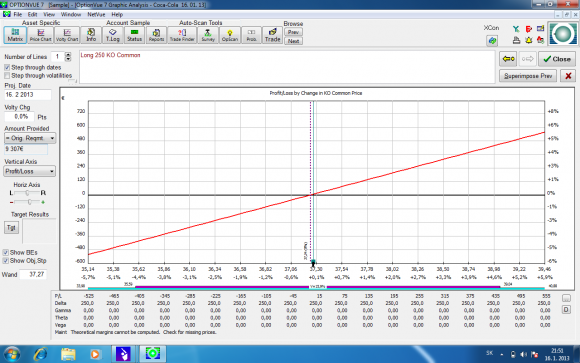Image resolution: width=580 pixels, height=363 pixels.
Task: Click the Wand value field
Action: point(33,275)
